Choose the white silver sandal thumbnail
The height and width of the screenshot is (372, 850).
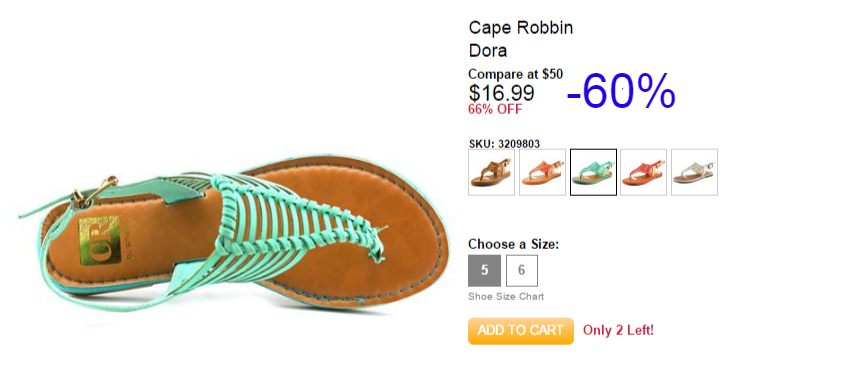[694, 172]
